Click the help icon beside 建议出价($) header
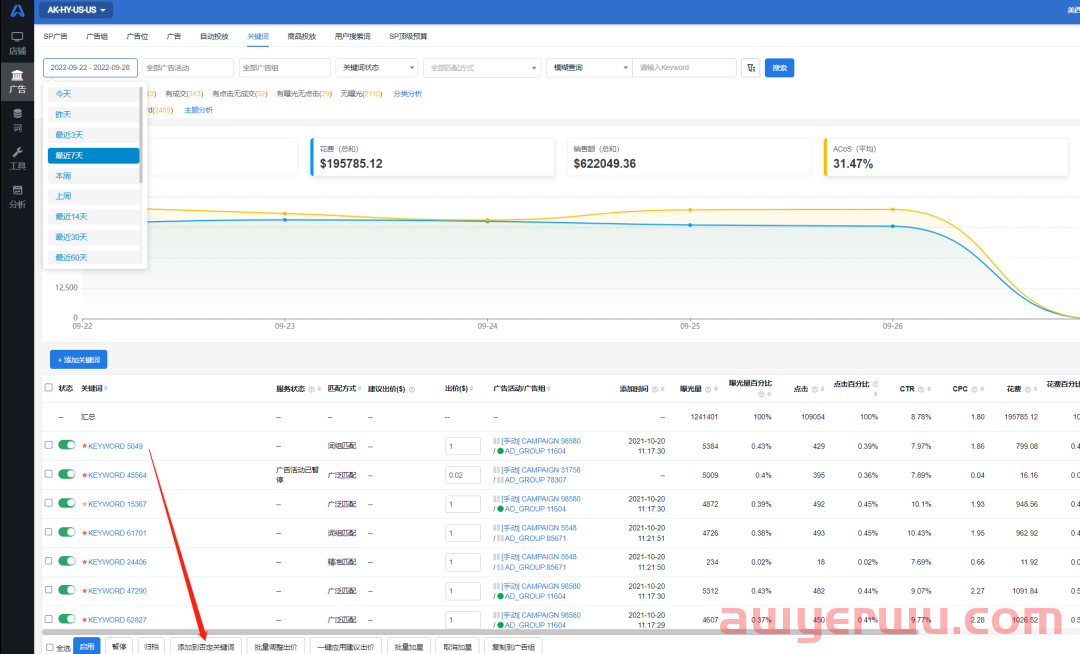The width and height of the screenshot is (1080, 654). tap(412, 390)
